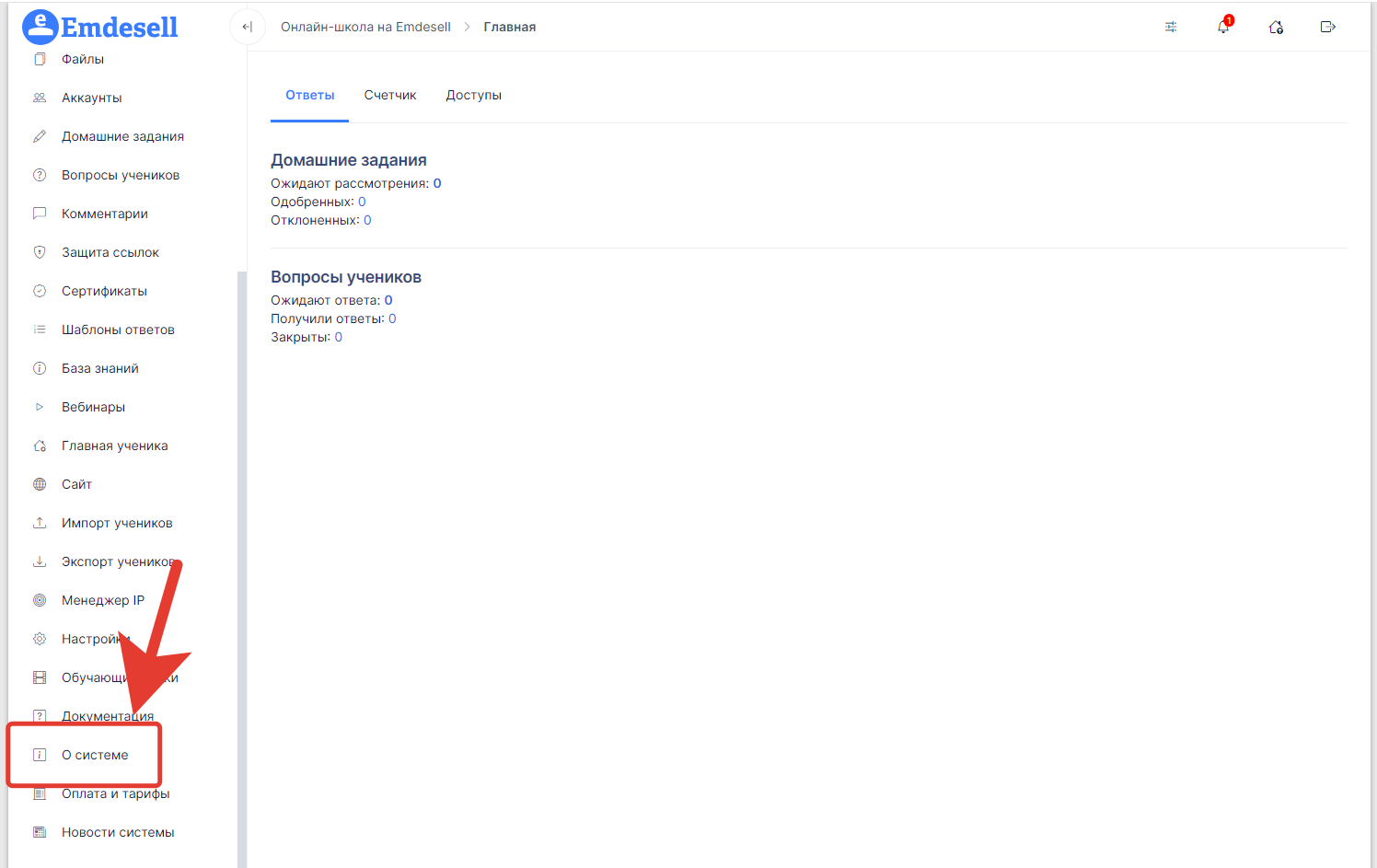Collapse the sidebar with arrow button
The image size is (1377, 868).
tap(247, 27)
